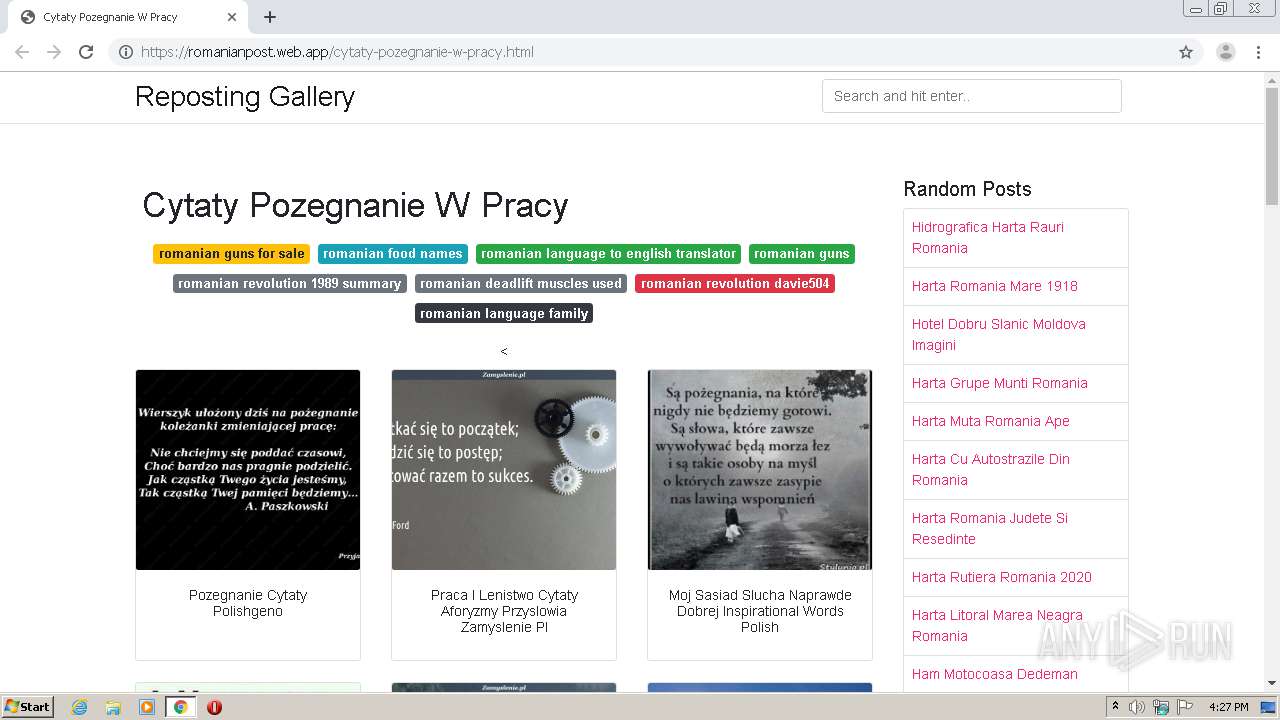This screenshot has height=720, width=1280.
Task: Click the romanian food names tag
Action: [x=393, y=254]
